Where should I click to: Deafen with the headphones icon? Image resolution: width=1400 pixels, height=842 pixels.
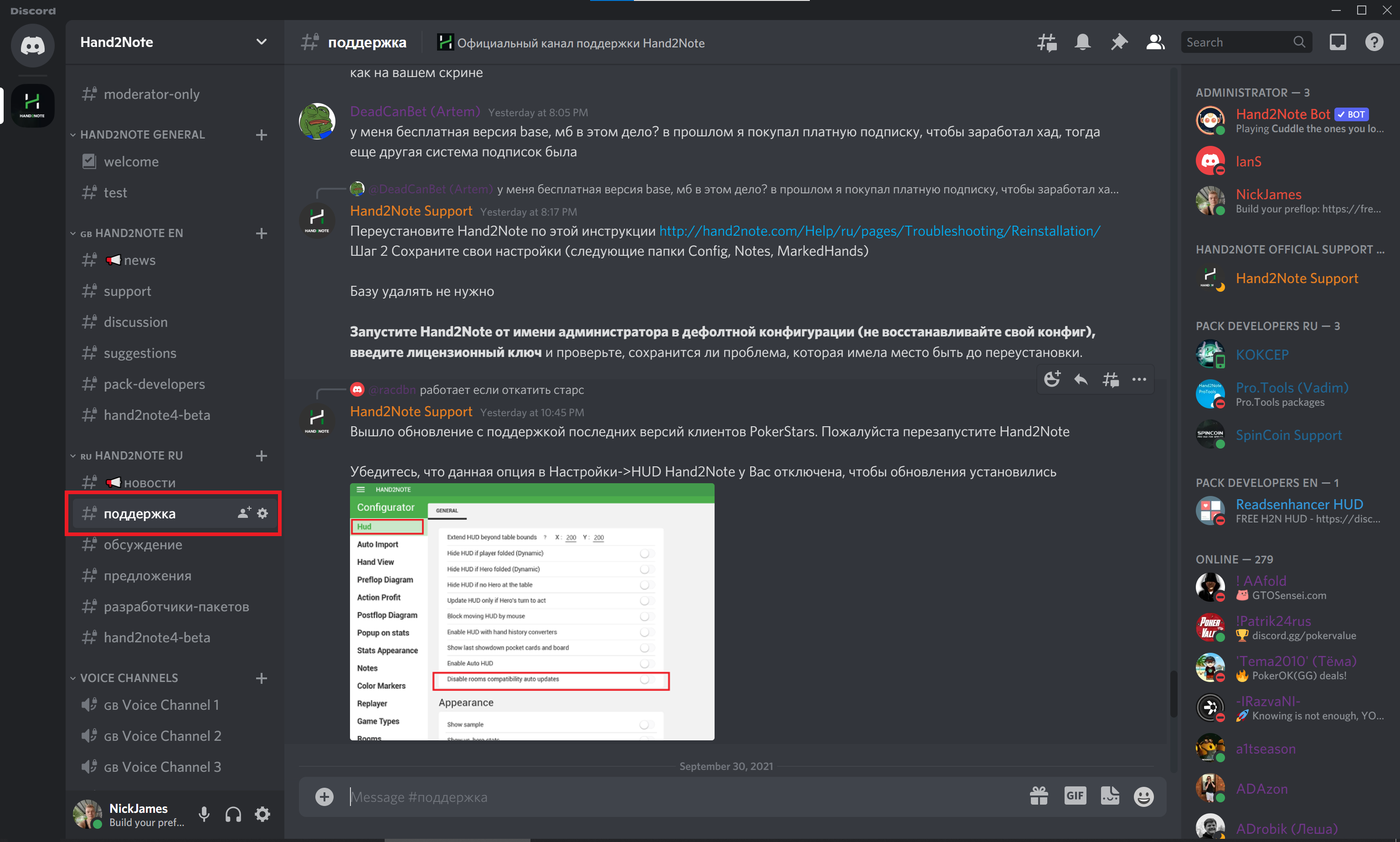click(x=233, y=815)
